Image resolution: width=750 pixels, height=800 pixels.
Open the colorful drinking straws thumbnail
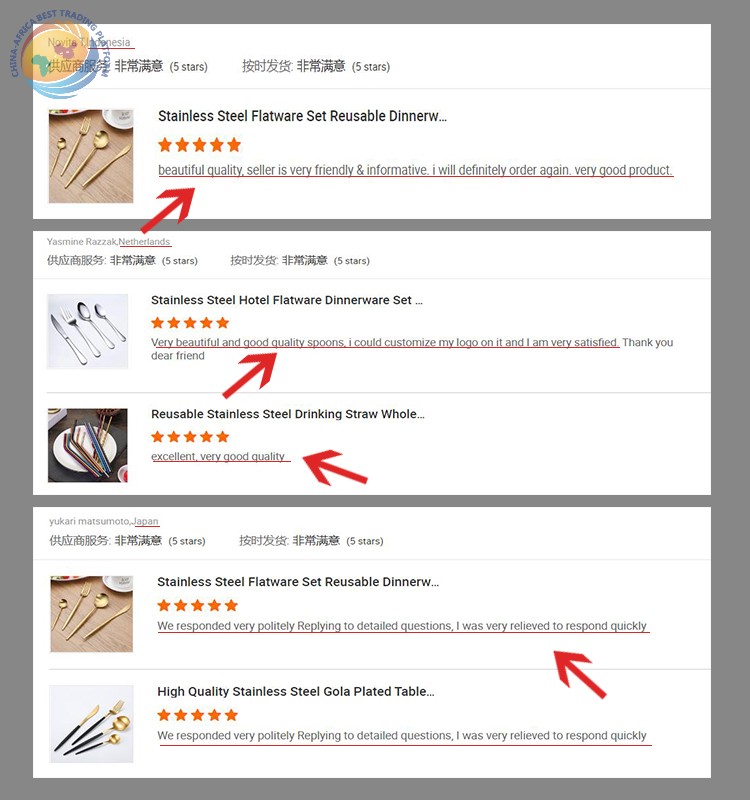click(x=88, y=445)
